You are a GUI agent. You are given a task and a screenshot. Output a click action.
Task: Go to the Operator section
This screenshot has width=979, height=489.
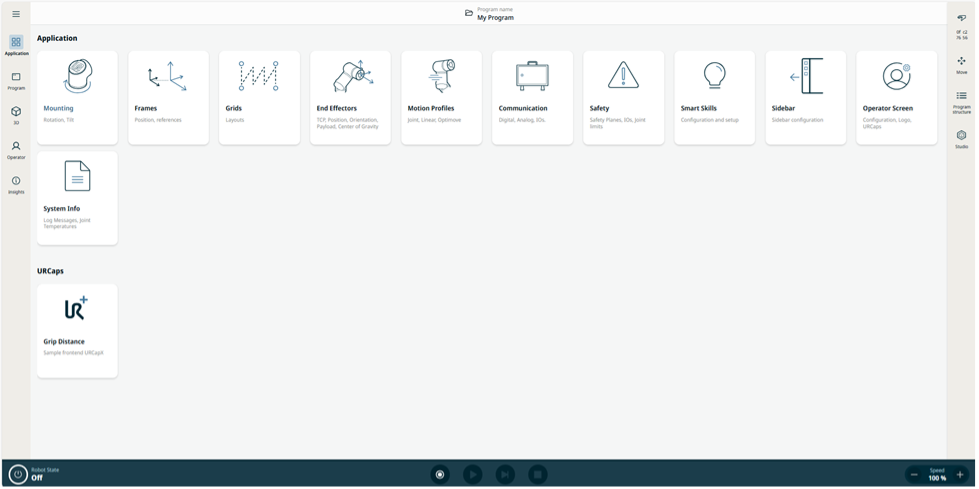pos(16,150)
